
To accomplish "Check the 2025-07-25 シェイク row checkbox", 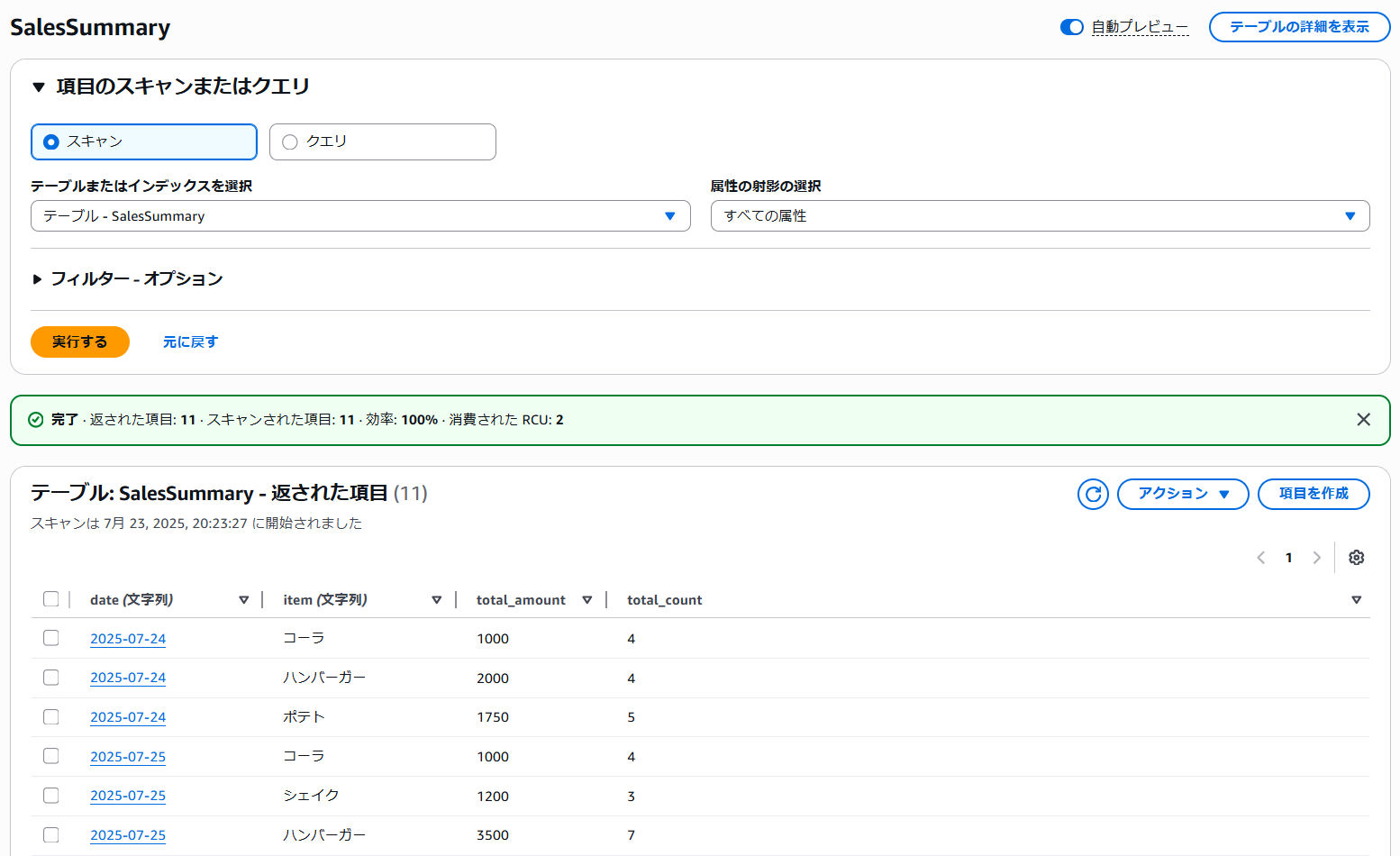I will [51, 796].
